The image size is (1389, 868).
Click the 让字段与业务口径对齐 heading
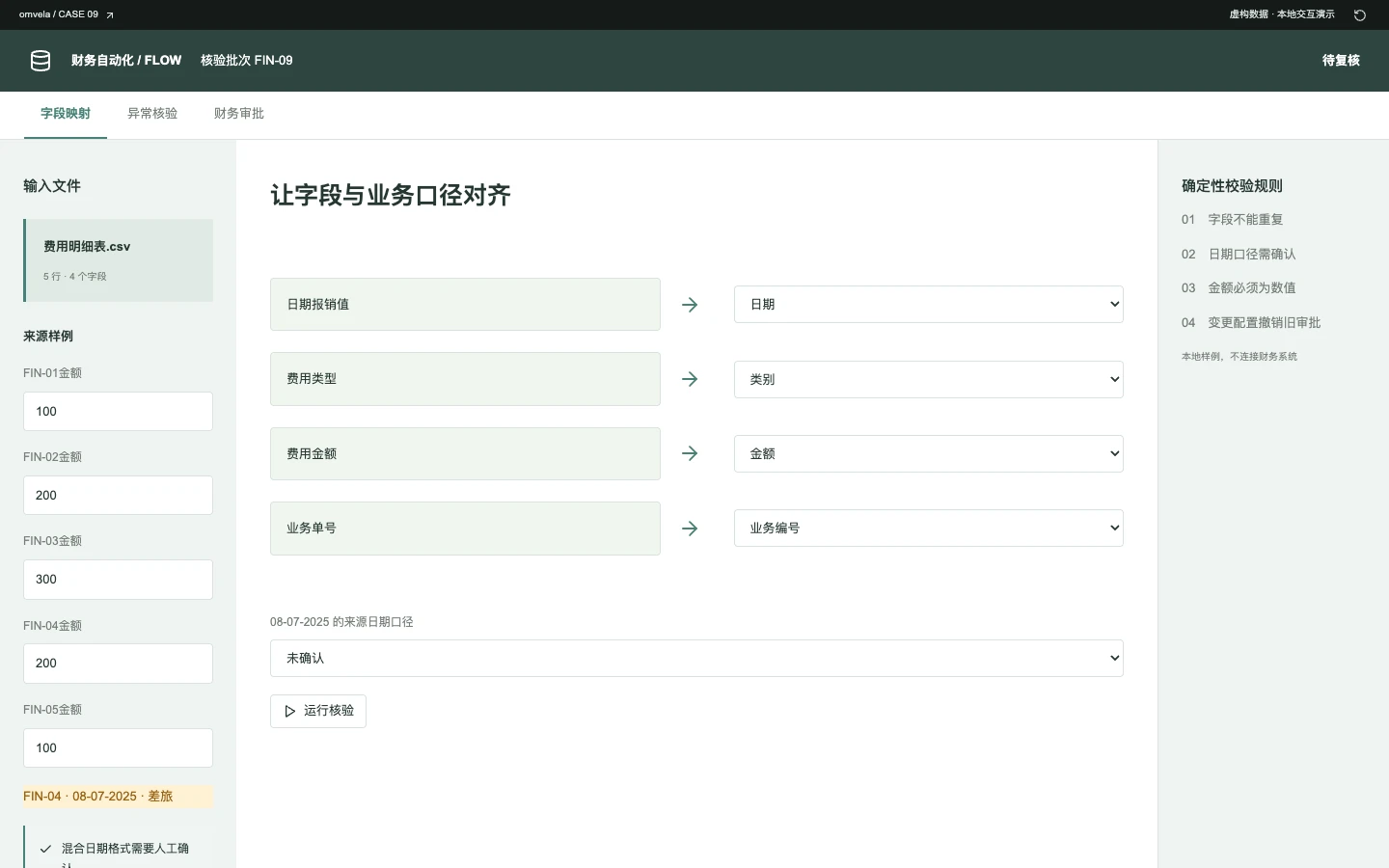tap(391, 196)
